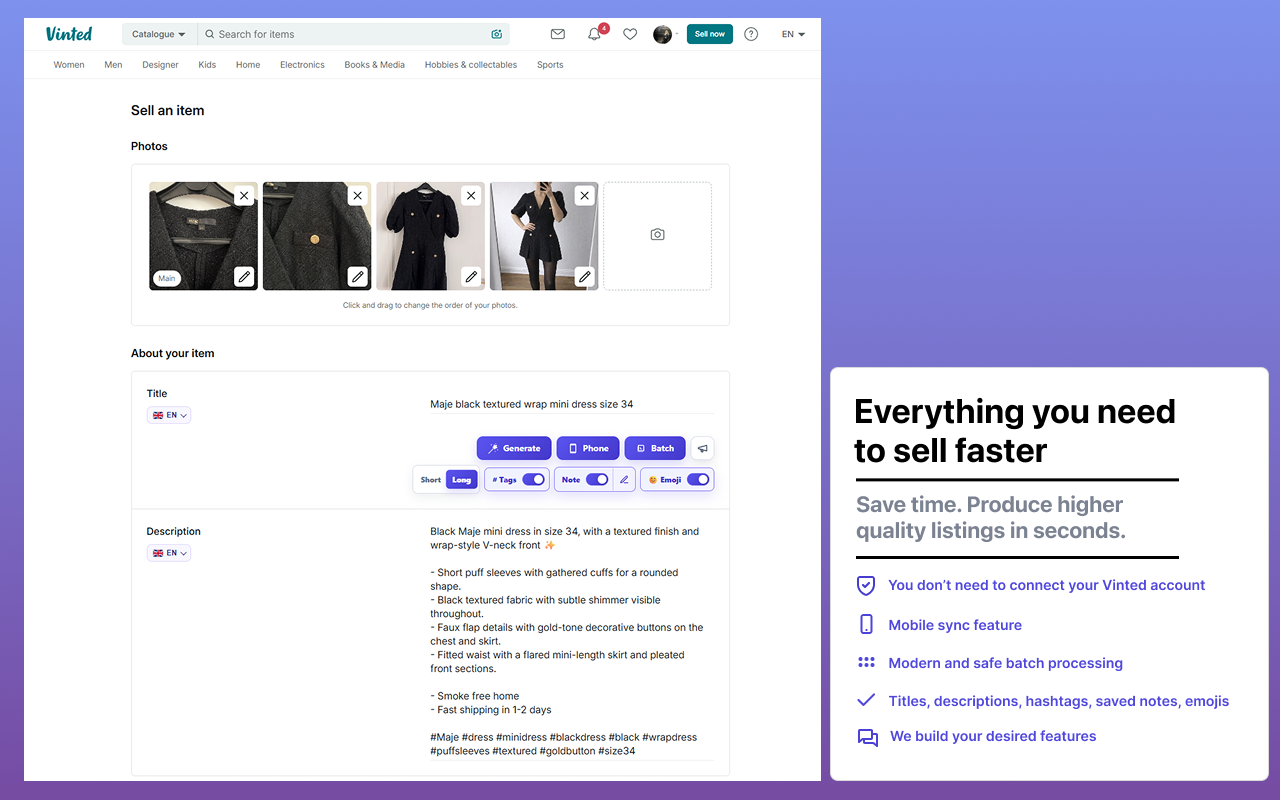
Task: Select Long description length
Action: point(461,480)
